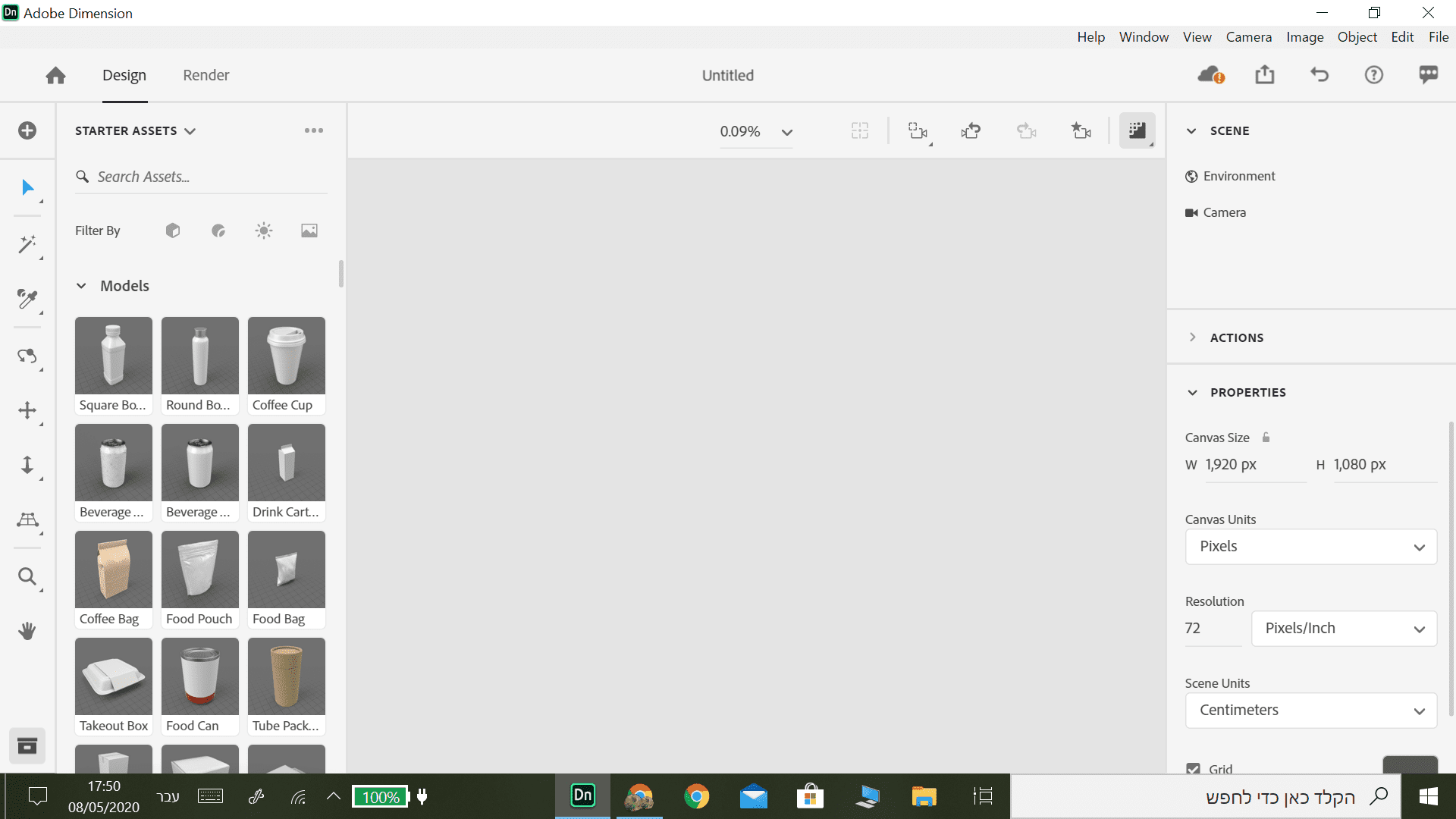Image resolution: width=1456 pixels, height=819 pixels.
Task: Select the Orbit camera tool
Action: click(x=27, y=356)
